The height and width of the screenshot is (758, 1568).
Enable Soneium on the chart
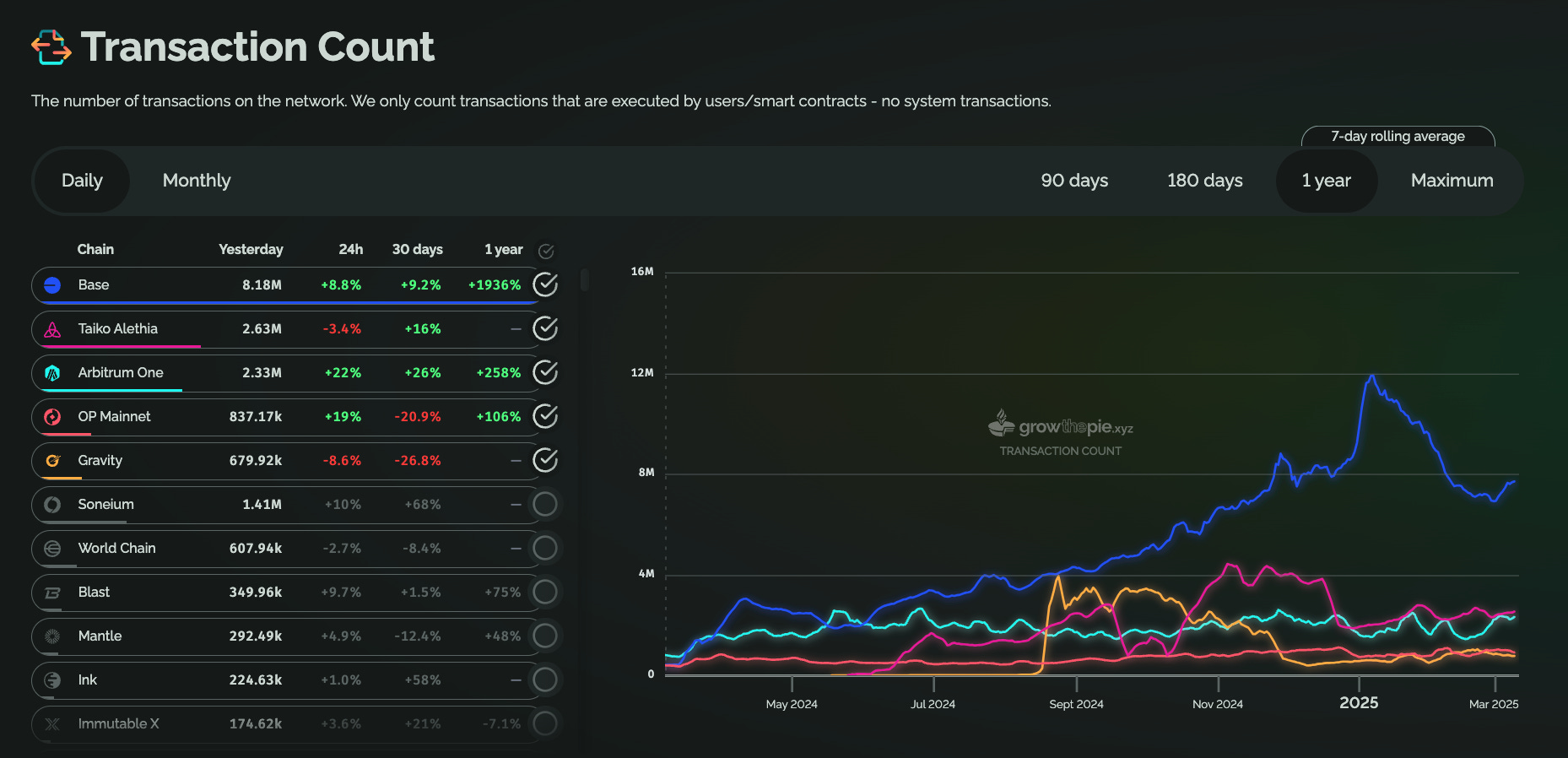coord(545,505)
